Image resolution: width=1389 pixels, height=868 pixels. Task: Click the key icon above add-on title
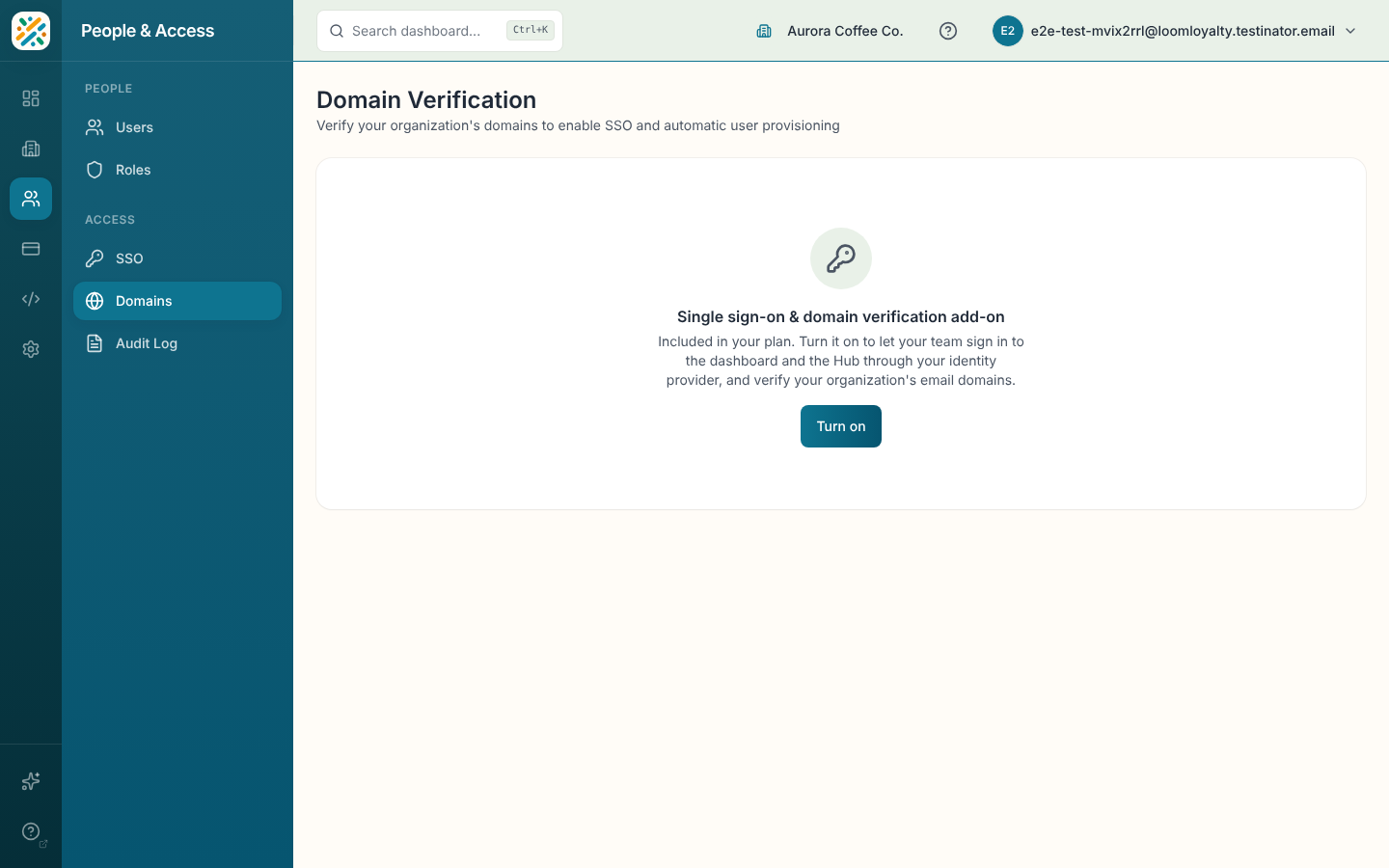(841, 258)
